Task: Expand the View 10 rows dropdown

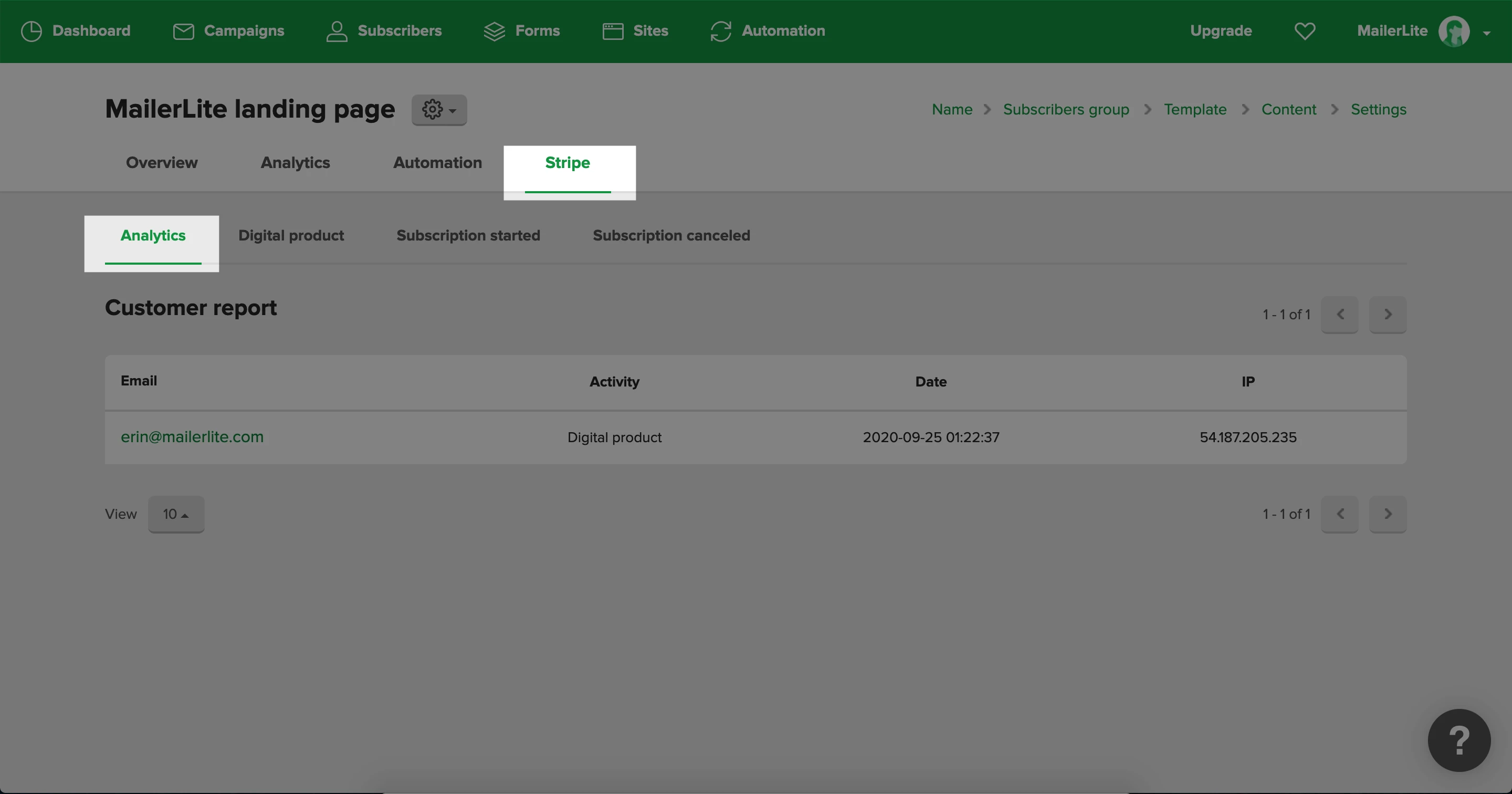Action: (x=175, y=514)
